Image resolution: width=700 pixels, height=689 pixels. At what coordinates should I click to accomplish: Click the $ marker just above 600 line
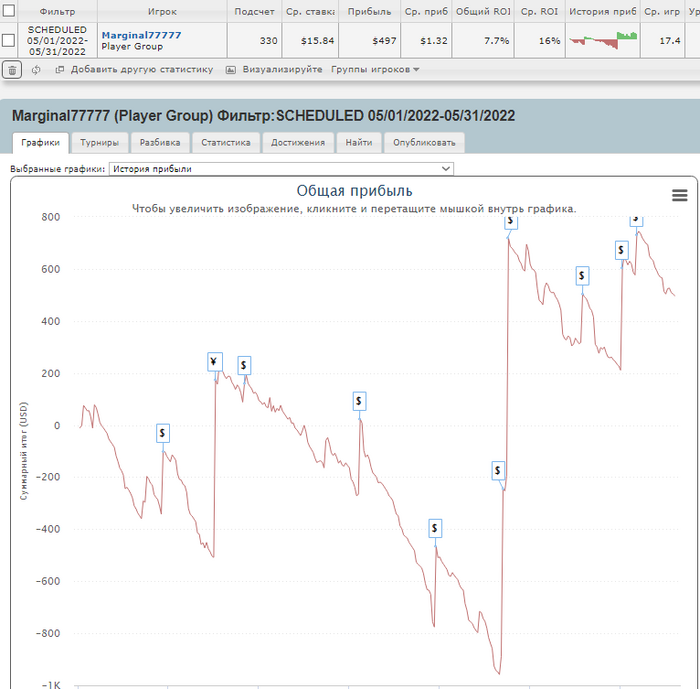tap(621, 250)
